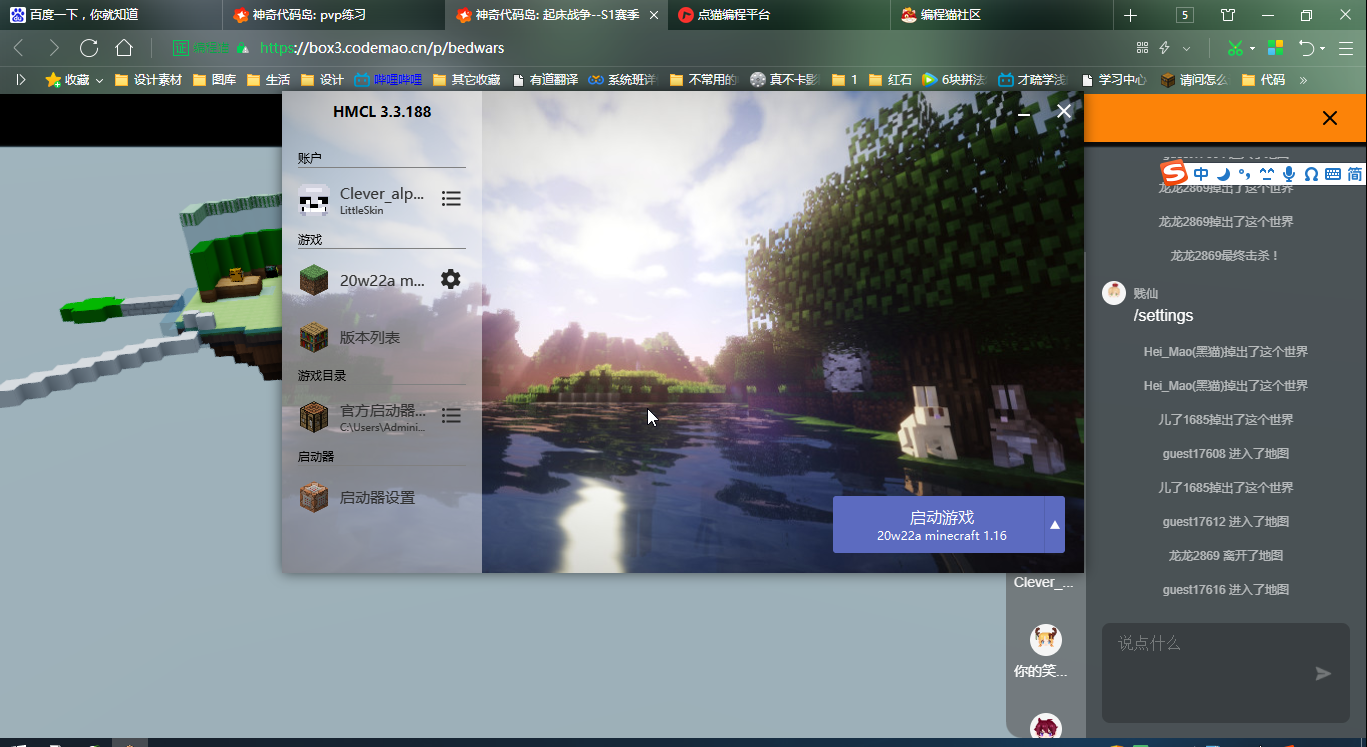Click the 你的笑... player avatar

tap(1046, 640)
